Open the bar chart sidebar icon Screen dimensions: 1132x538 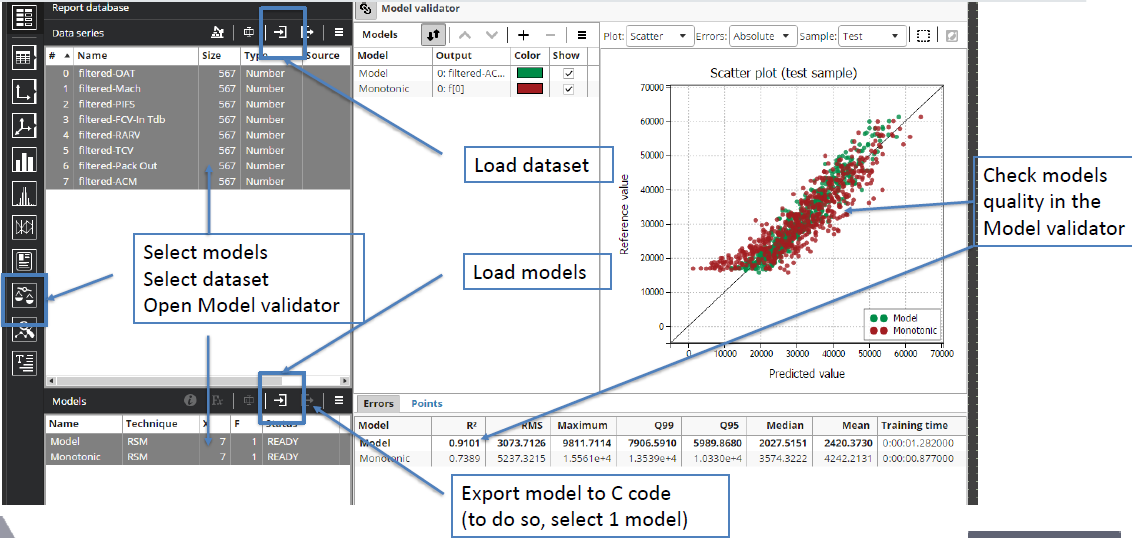click(x=25, y=160)
